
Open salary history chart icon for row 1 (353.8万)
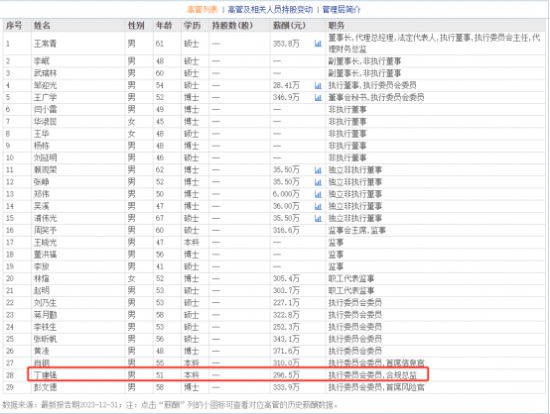click(x=318, y=44)
